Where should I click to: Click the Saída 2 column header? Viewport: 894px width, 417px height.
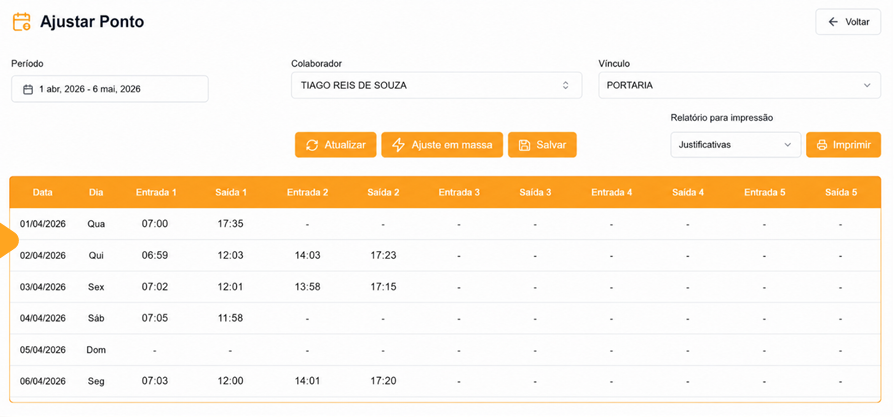click(383, 192)
